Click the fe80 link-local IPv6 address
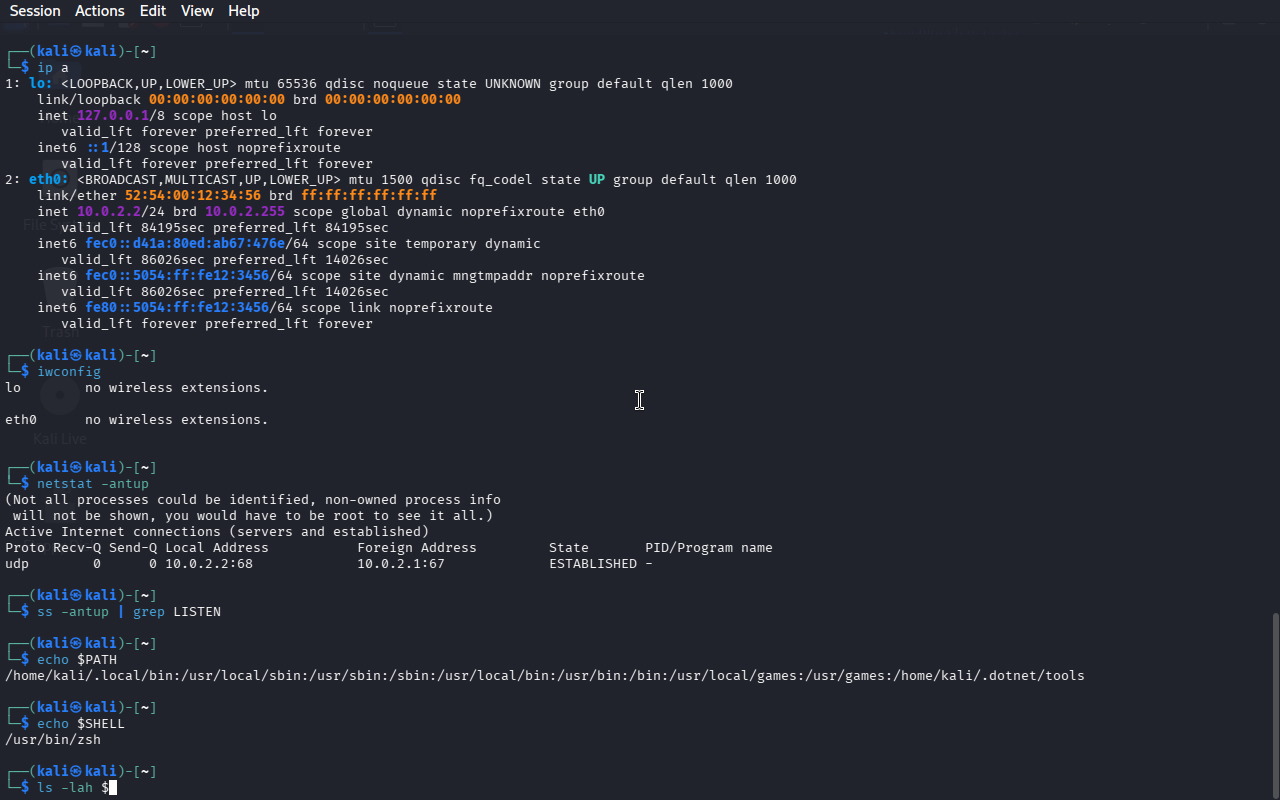 (x=179, y=308)
